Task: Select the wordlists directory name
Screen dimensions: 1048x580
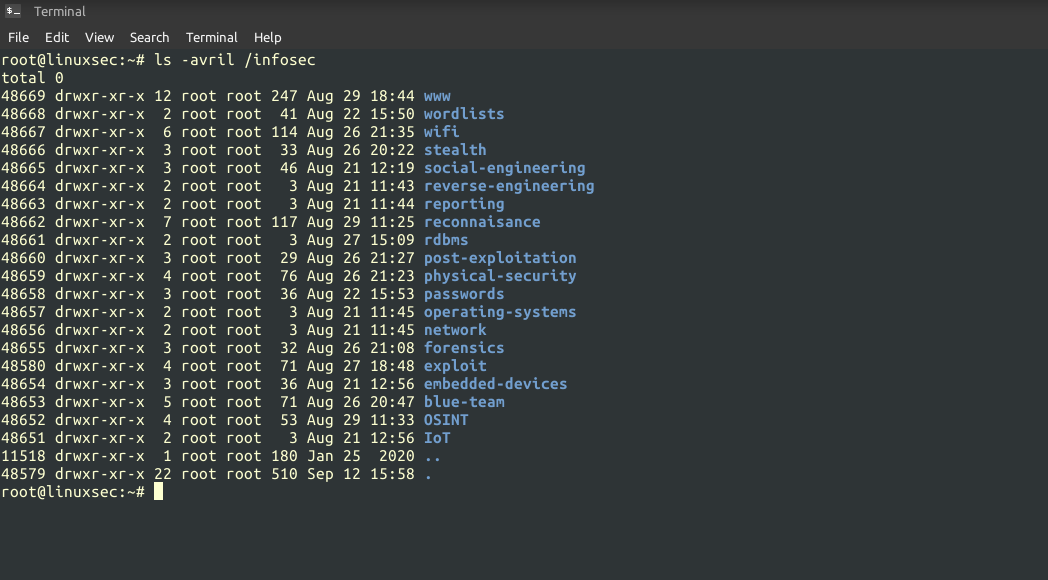Action: [463, 113]
